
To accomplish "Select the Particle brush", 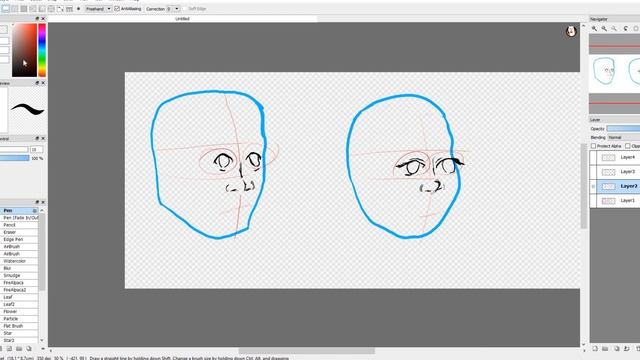I will [x=19, y=319].
